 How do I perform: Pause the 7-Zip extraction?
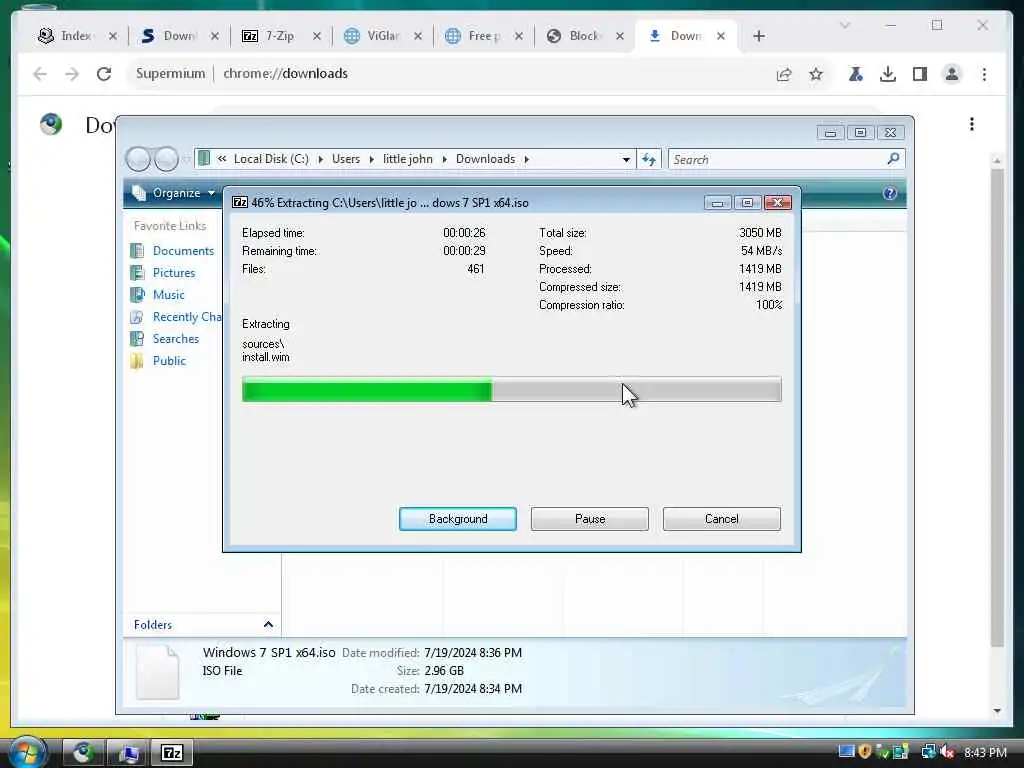click(590, 519)
